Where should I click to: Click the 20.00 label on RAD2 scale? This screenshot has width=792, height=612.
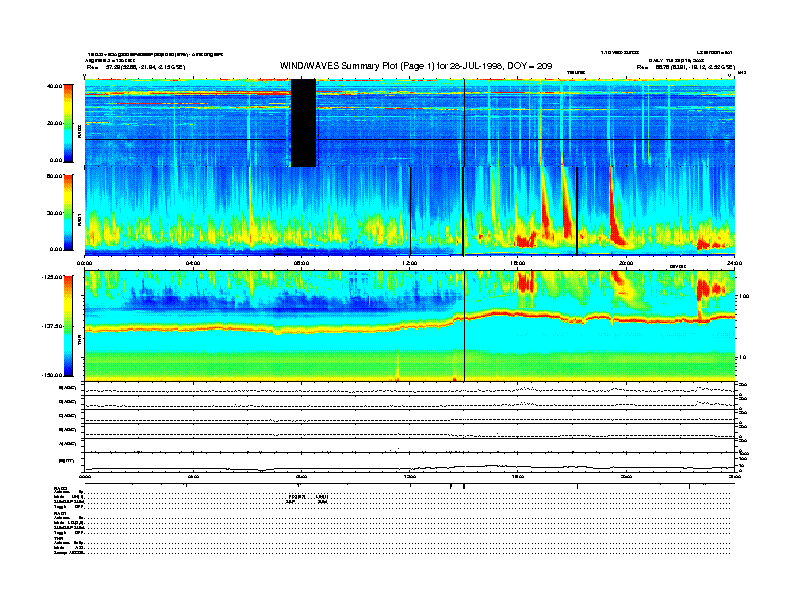point(54,123)
